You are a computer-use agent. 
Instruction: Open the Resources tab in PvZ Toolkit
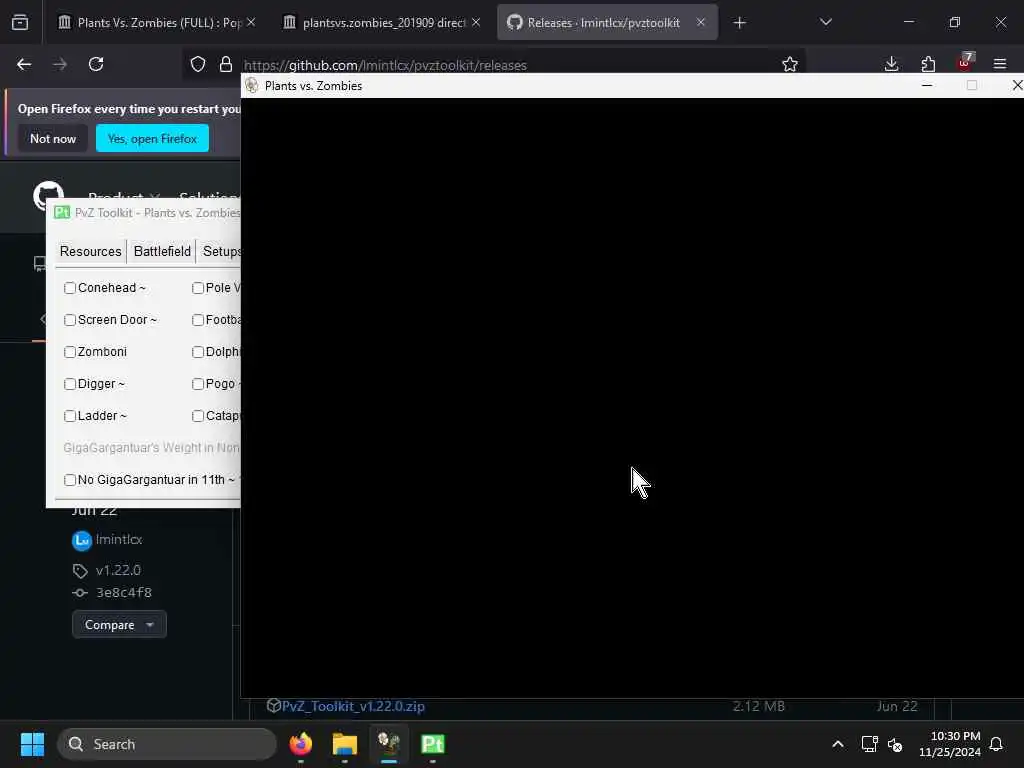[90, 251]
